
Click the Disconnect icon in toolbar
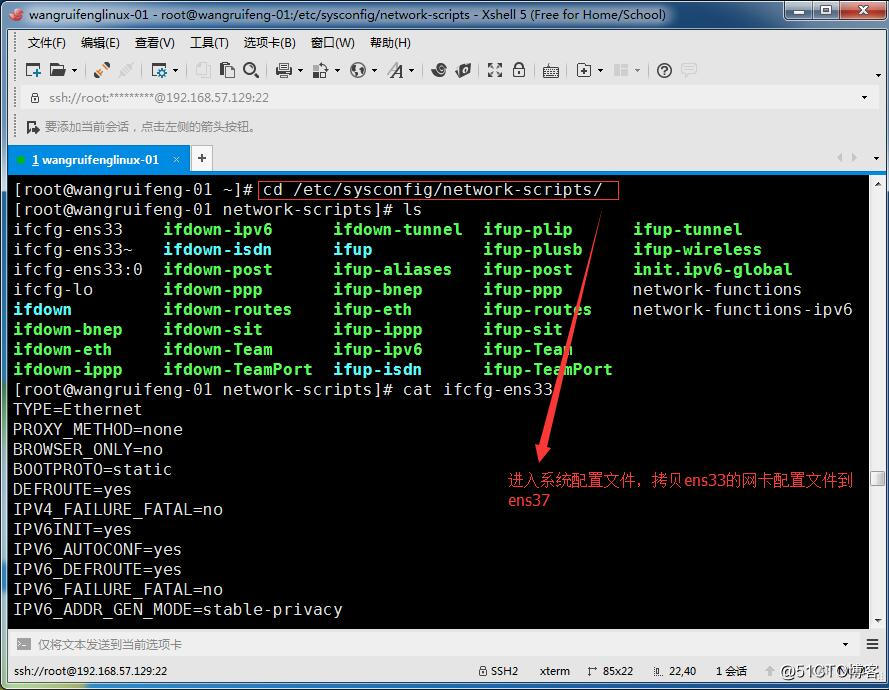126,70
